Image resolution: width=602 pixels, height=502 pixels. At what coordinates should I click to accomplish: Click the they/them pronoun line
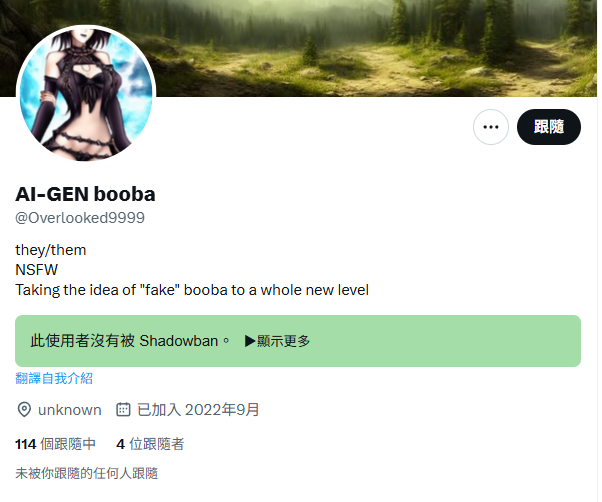click(x=51, y=250)
